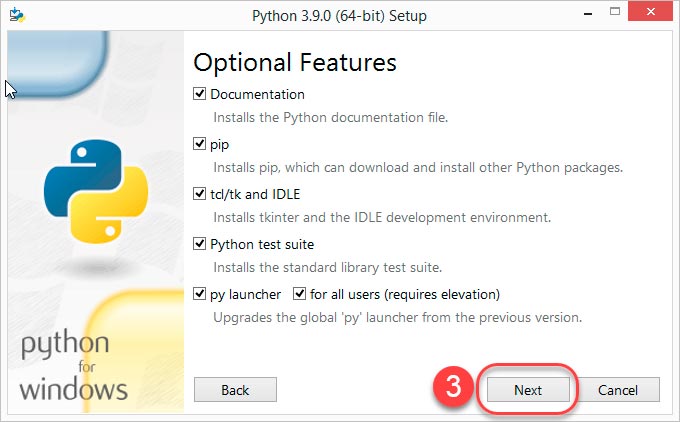Uncheck the py launcher checkbox

pyautogui.click(x=199, y=294)
